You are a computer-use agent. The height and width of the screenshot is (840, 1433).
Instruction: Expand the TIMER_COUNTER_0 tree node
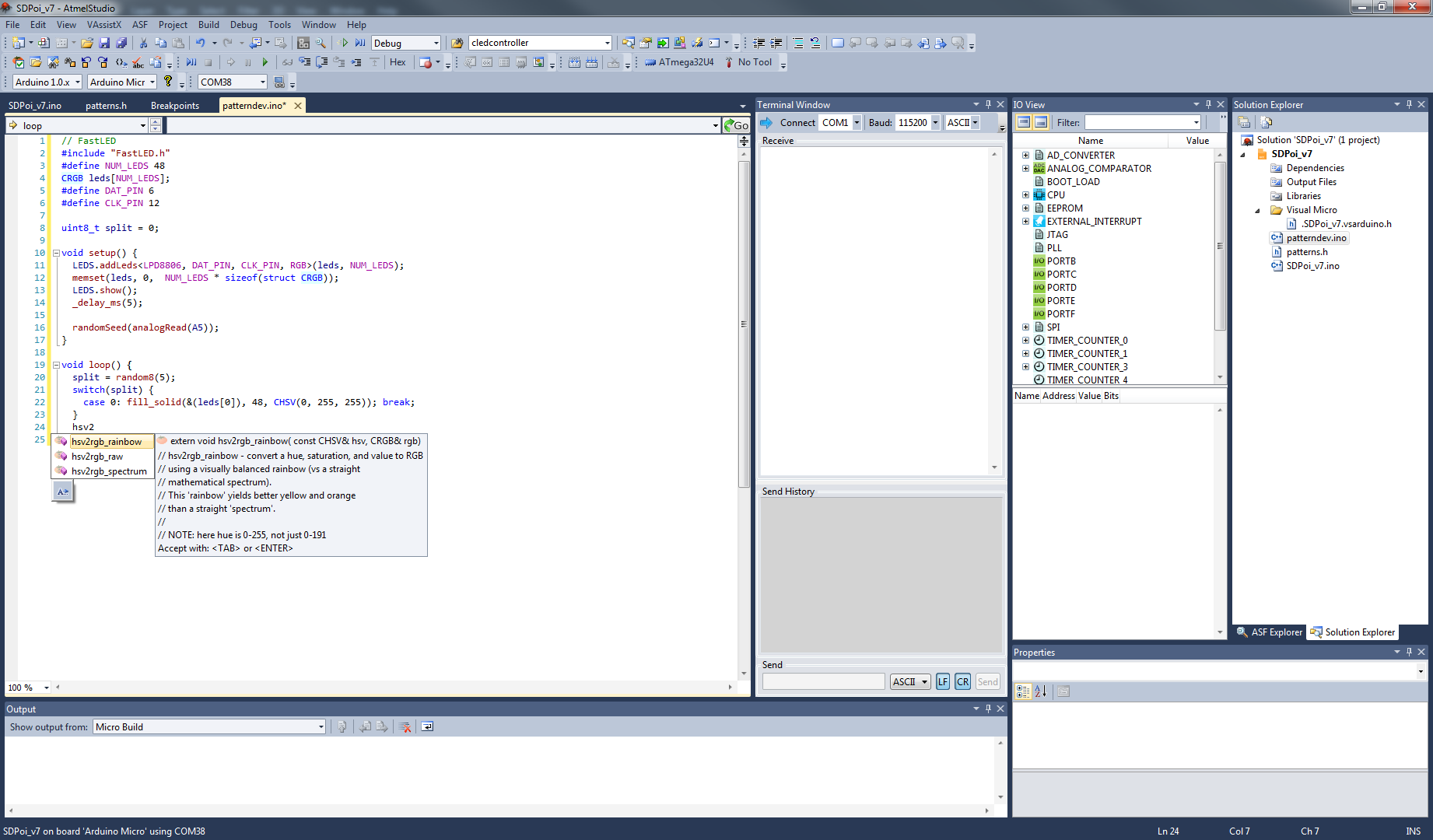coord(1025,341)
